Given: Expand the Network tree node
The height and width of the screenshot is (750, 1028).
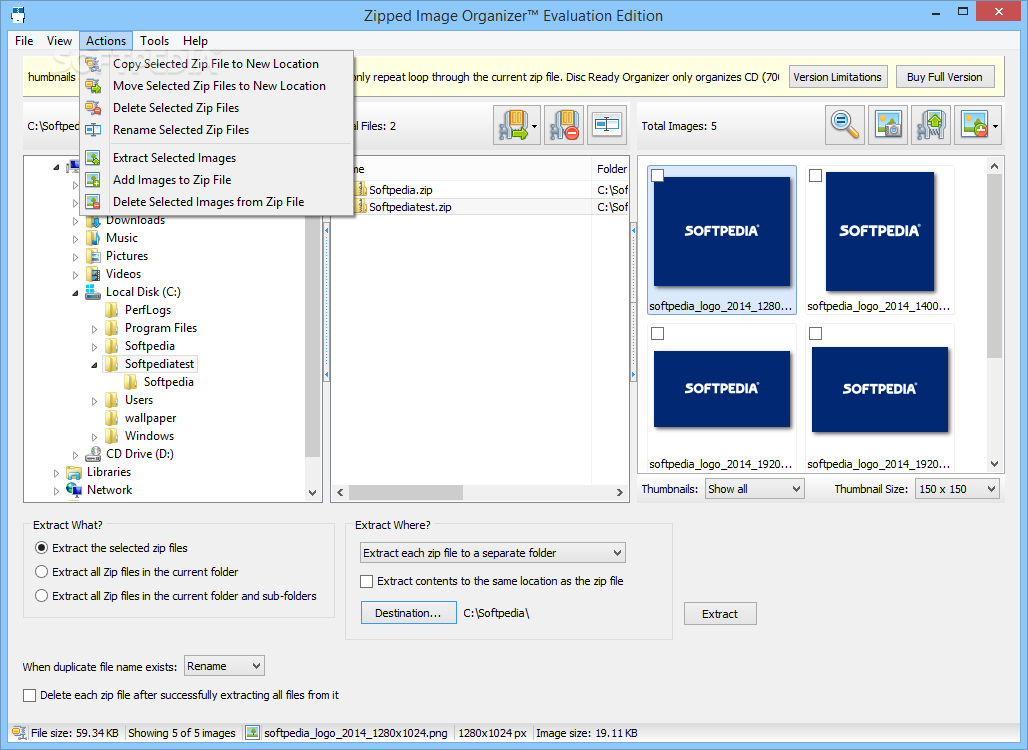Looking at the screenshot, I should click(56, 490).
